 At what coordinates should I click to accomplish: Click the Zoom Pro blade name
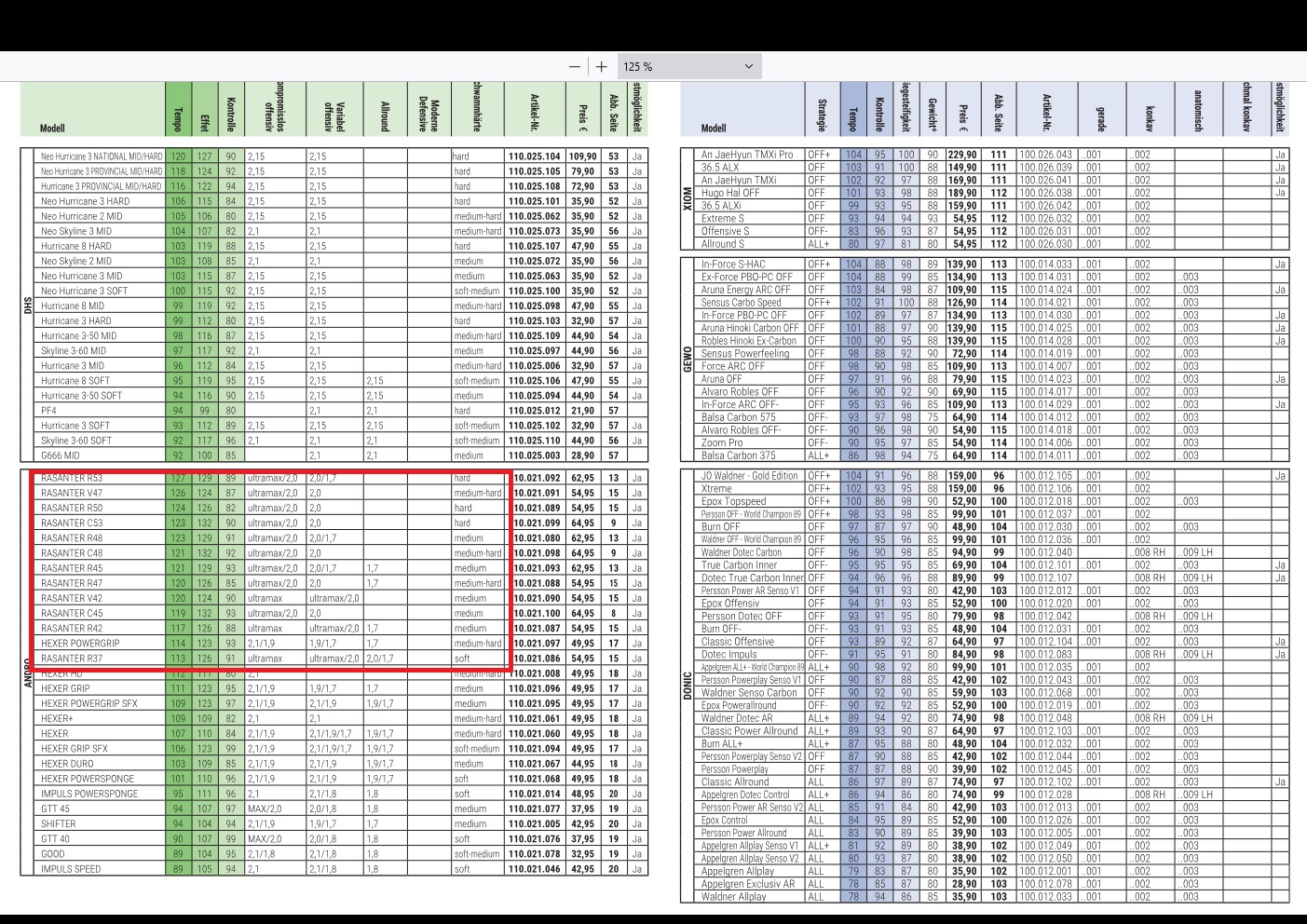pyautogui.click(x=722, y=442)
